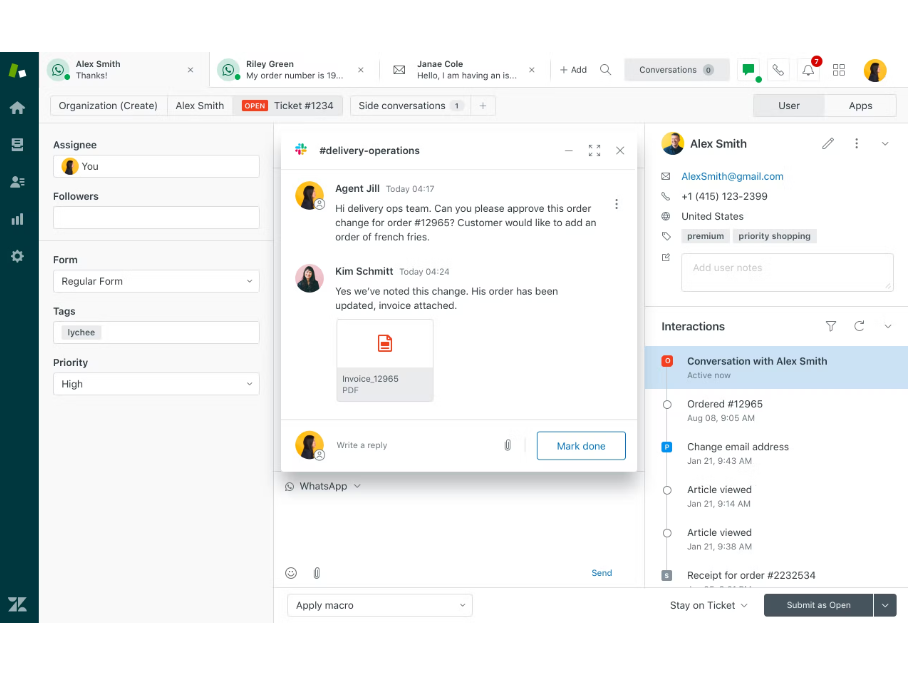Open the Submit as Open arrow menu
Viewport: 908px width, 676px height.
click(x=885, y=605)
